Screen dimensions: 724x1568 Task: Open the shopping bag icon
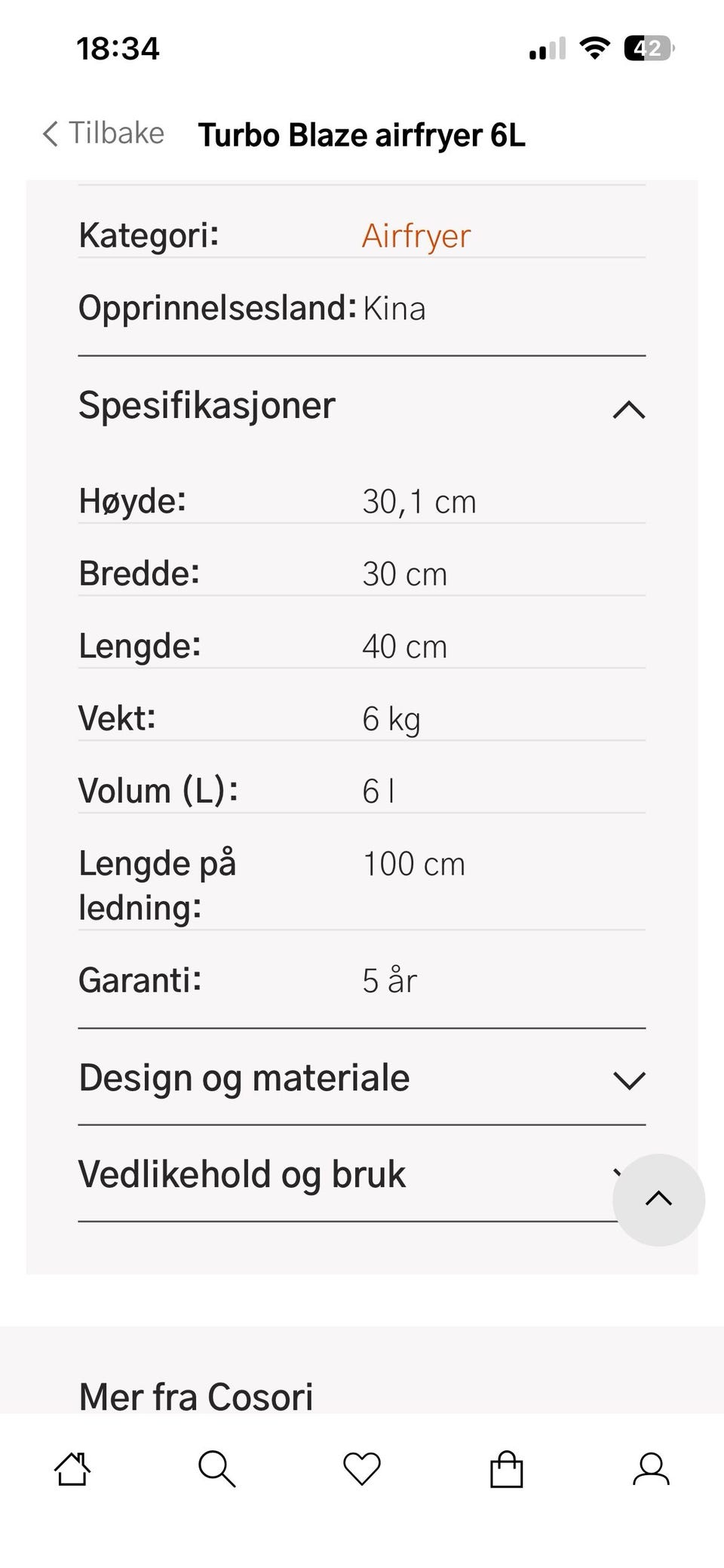point(507,1469)
